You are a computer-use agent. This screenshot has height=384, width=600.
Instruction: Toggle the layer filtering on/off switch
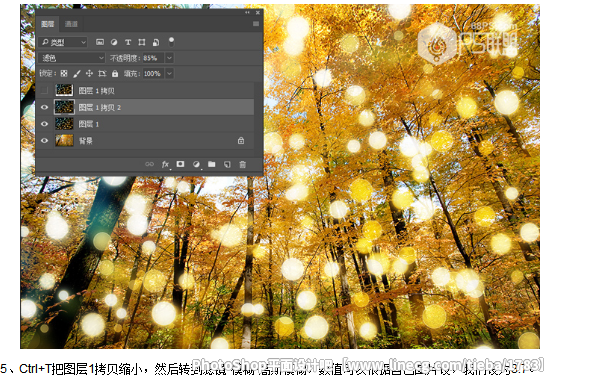coord(171,41)
